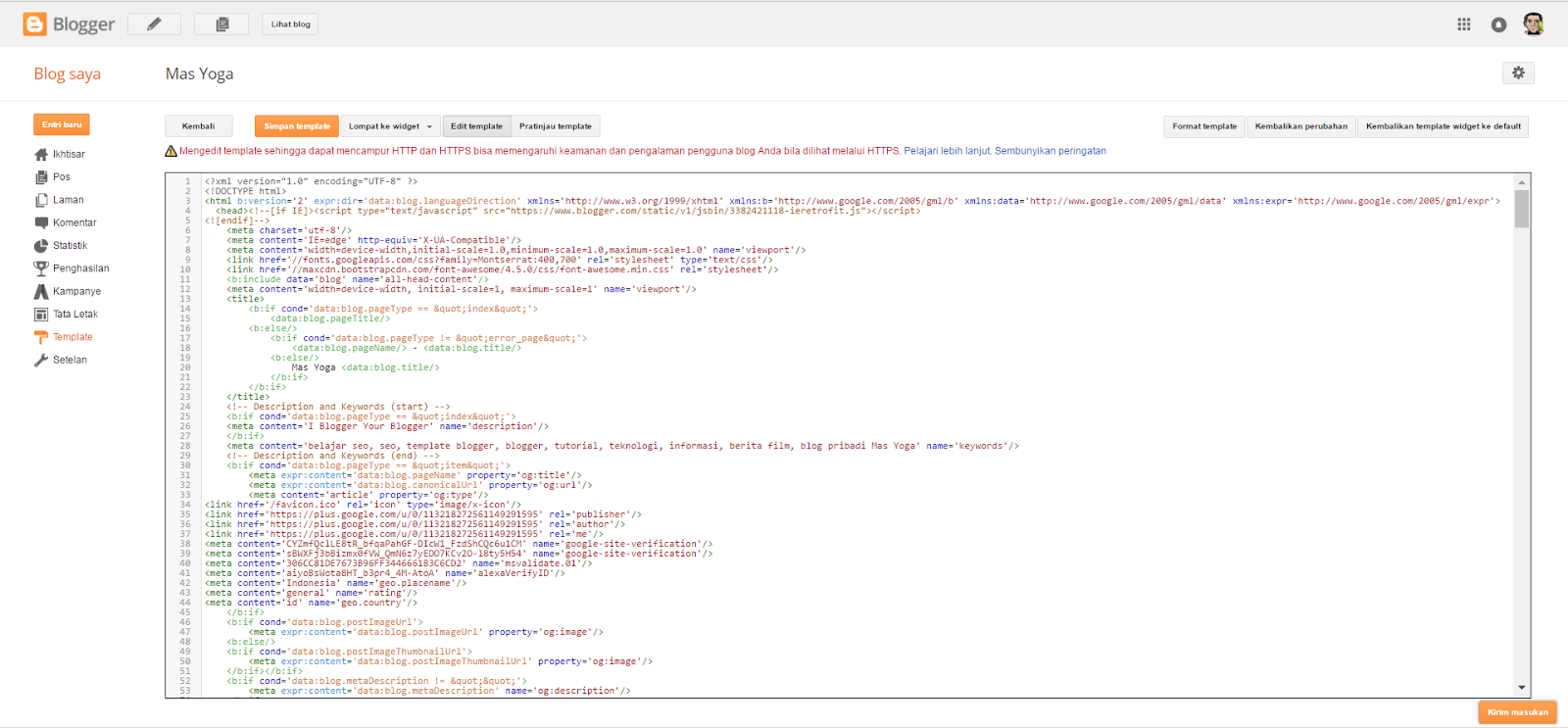Open the Lompat ke widget dropdown
The image size is (1568, 728).
click(390, 126)
